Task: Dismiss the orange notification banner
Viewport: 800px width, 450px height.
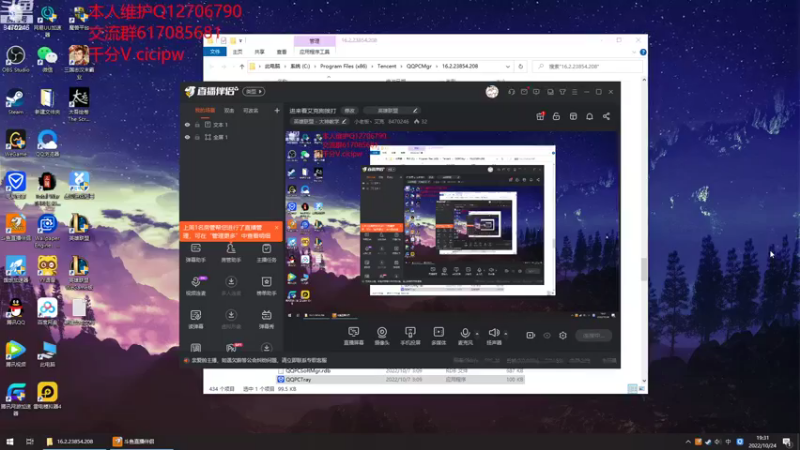Action: pos(277,228)
